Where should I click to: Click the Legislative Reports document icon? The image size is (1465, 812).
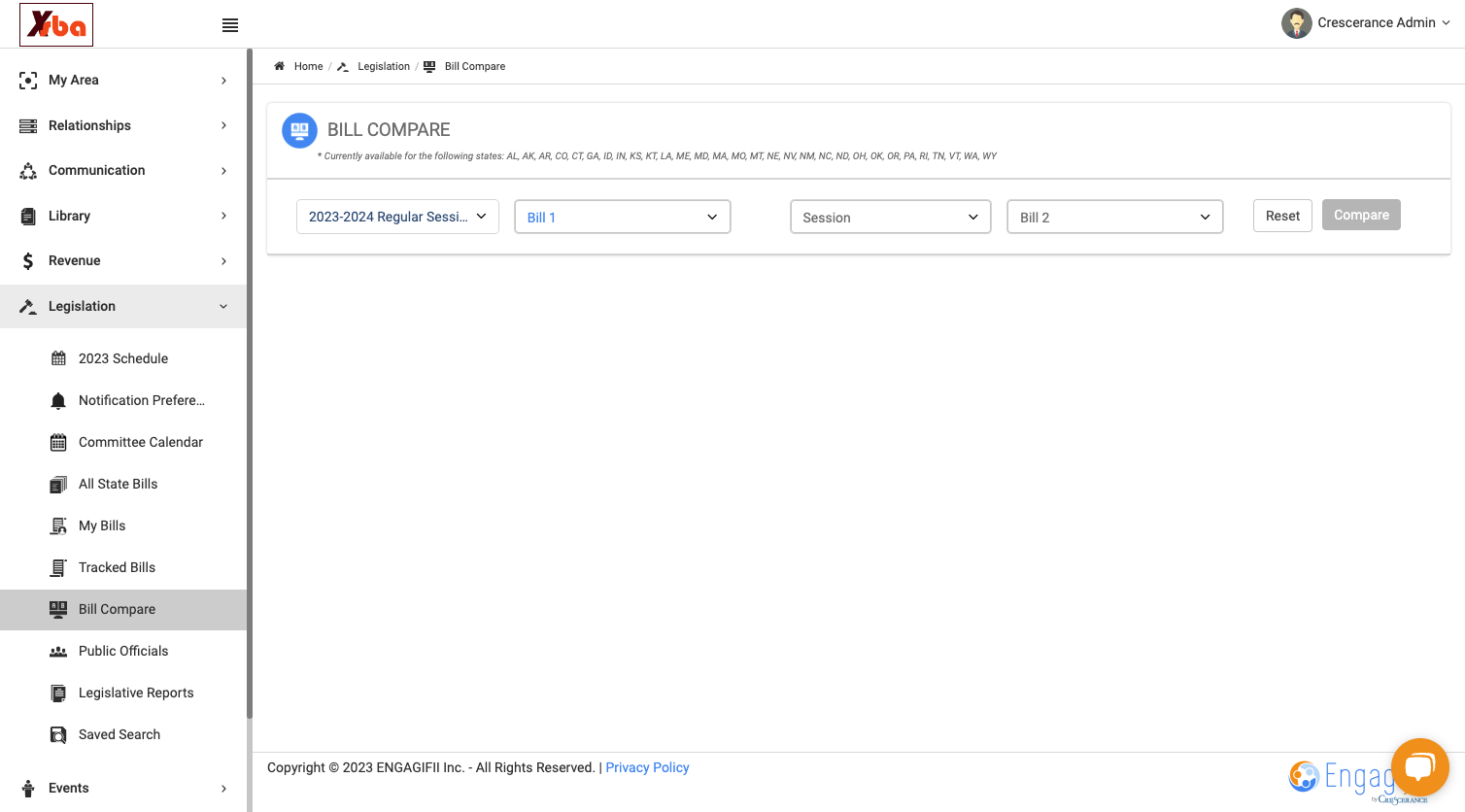pos(58,694)
